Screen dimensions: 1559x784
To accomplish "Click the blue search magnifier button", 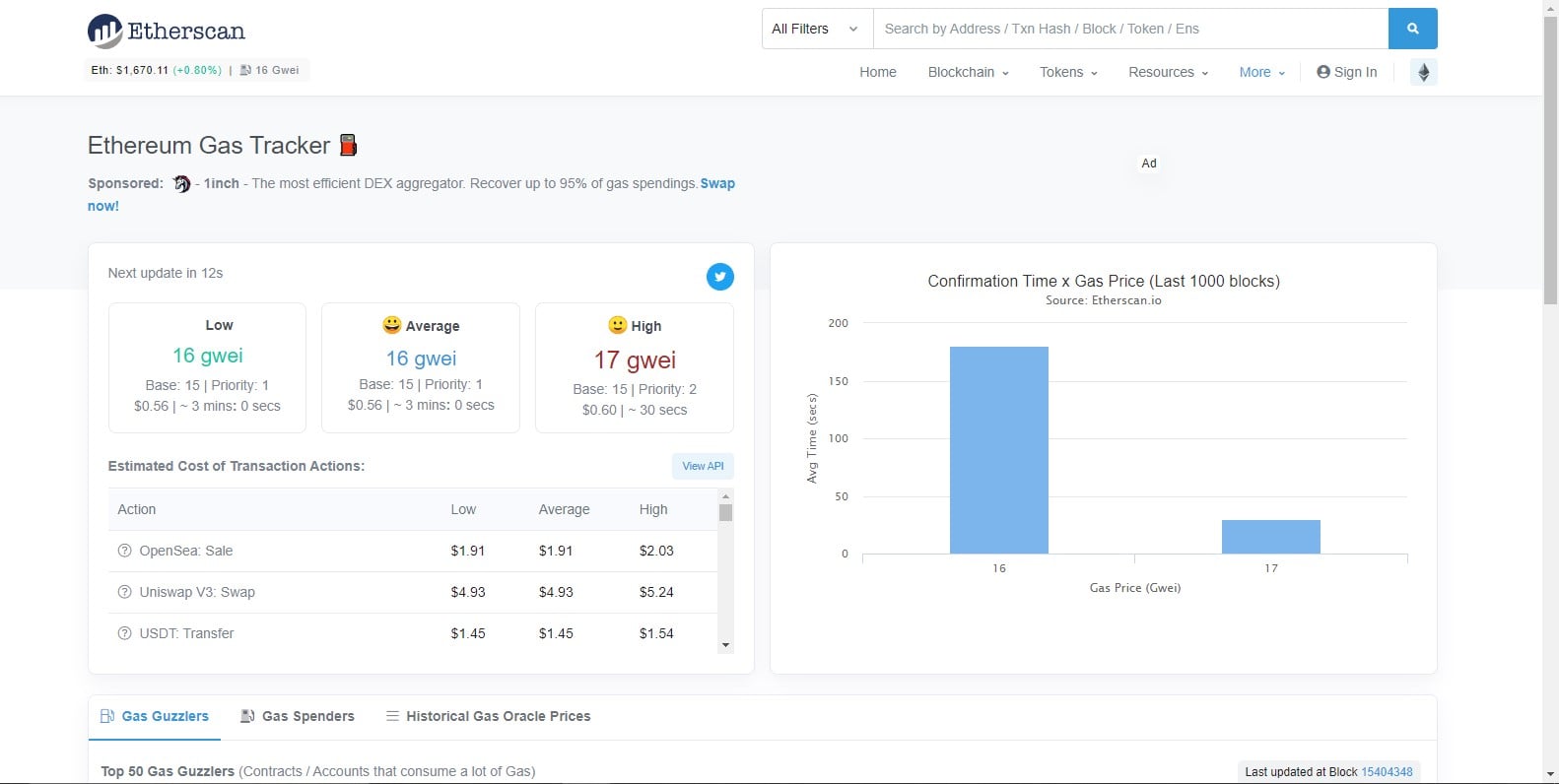I will (1412, 29).
